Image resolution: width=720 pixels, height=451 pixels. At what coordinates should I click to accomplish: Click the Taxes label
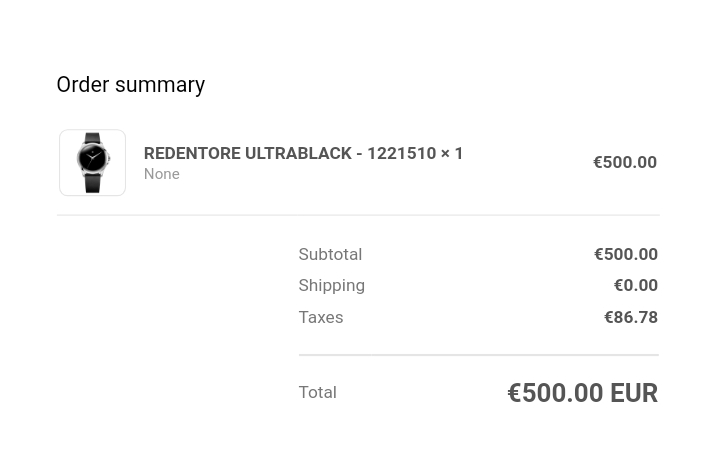(x=321, y=317)
